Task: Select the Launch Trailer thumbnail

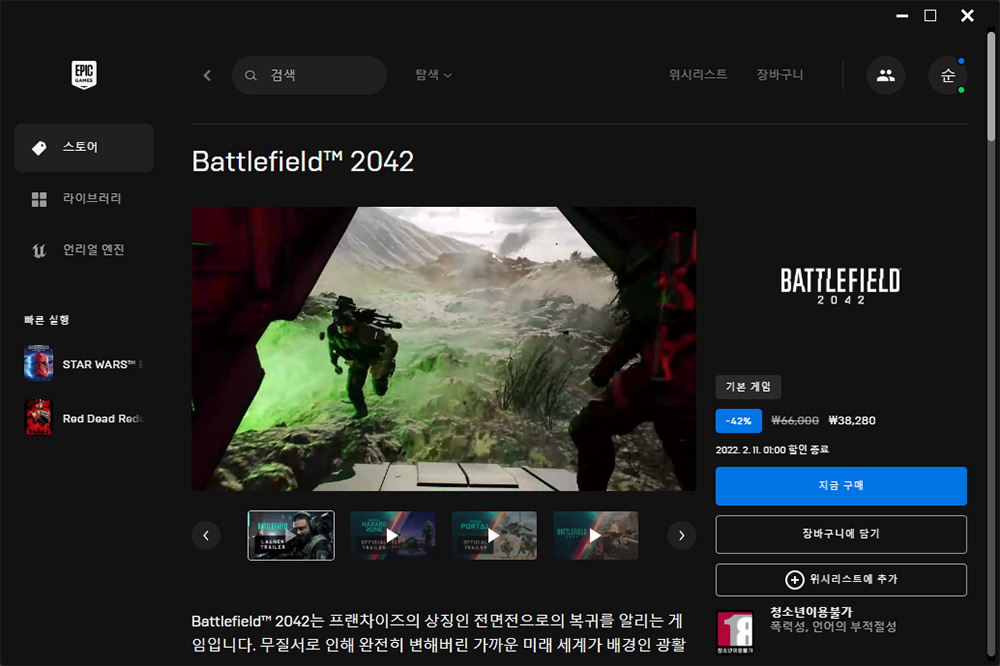Action: [x=291, y=535]
